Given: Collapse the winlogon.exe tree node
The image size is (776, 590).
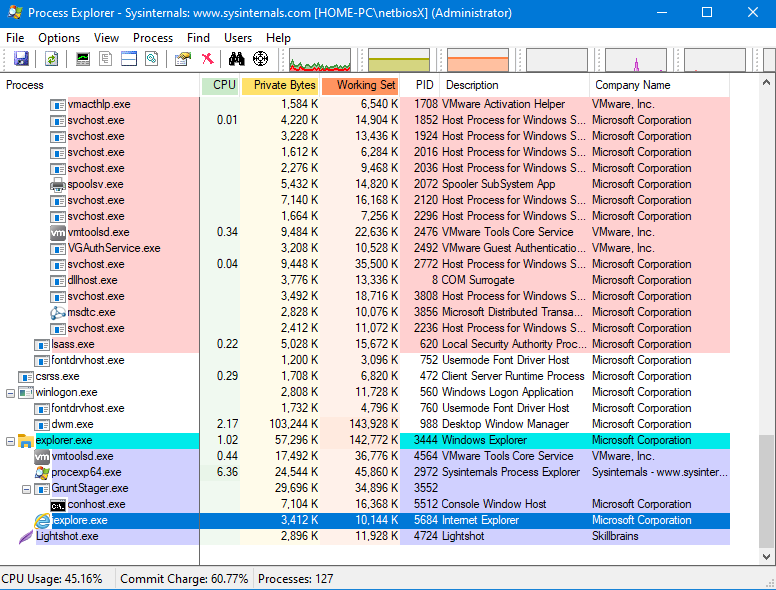Looking at the screenshot, I should click(x=11, y=393).
